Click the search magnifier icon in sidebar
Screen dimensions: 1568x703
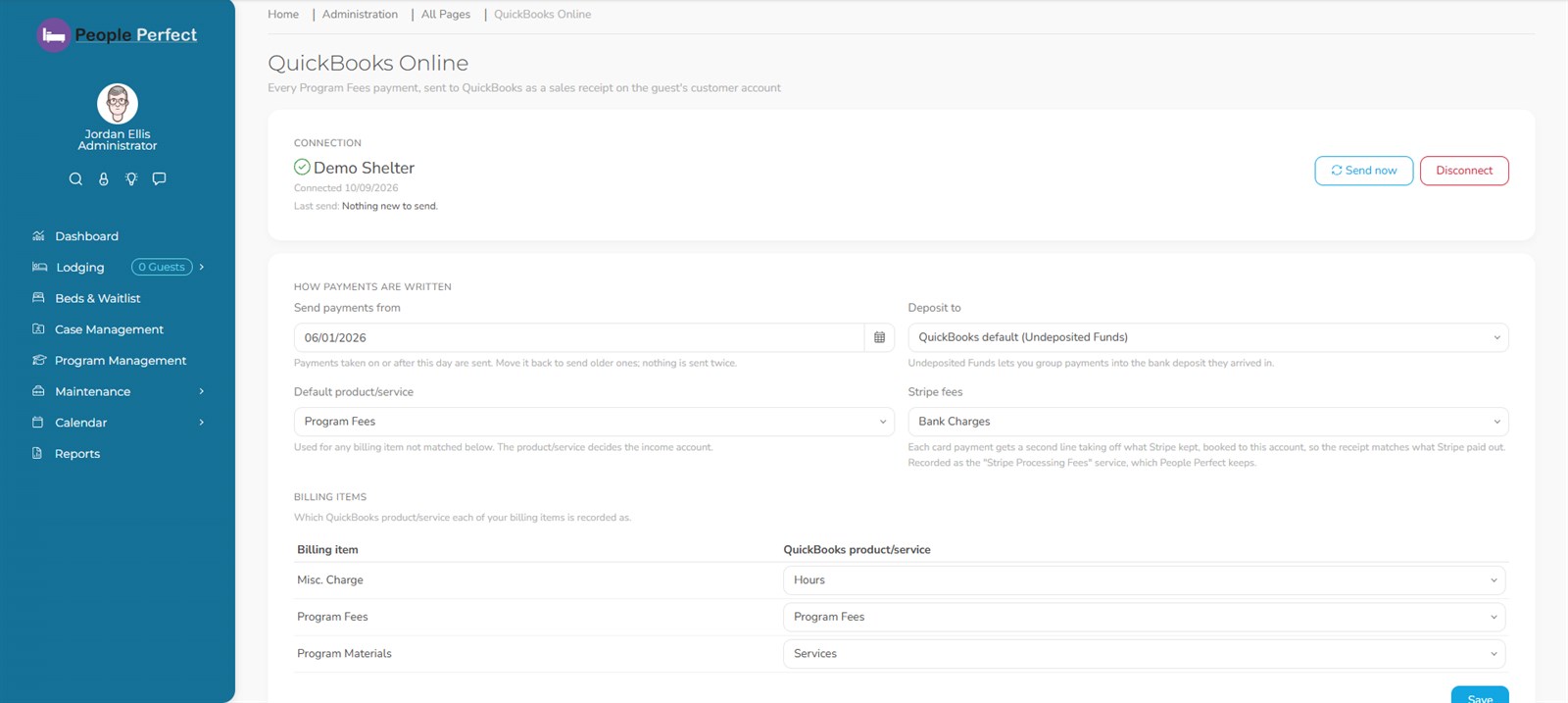(x=75, y=178)
